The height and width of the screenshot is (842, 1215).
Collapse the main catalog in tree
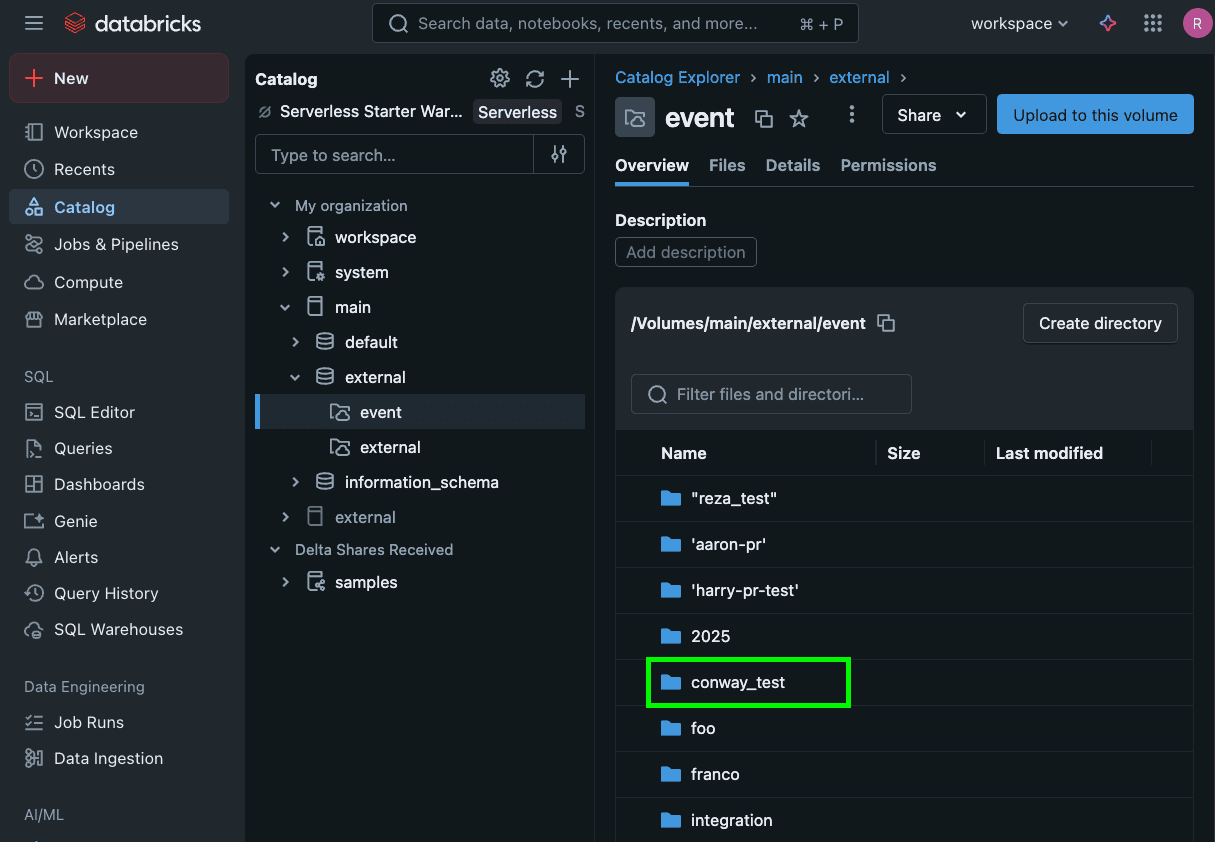click(x=286, y=307)
